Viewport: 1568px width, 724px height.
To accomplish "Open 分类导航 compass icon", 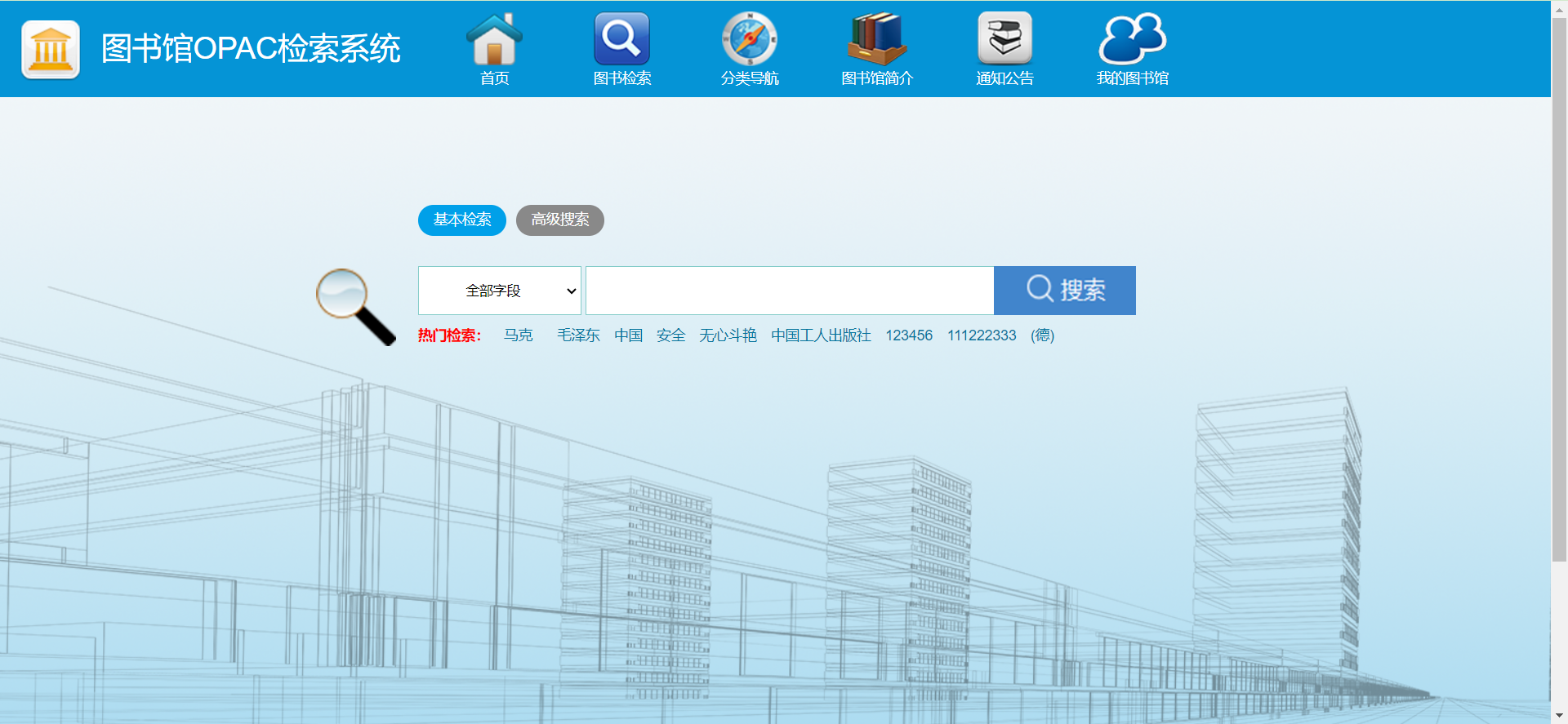I will (x=749, y=39).
